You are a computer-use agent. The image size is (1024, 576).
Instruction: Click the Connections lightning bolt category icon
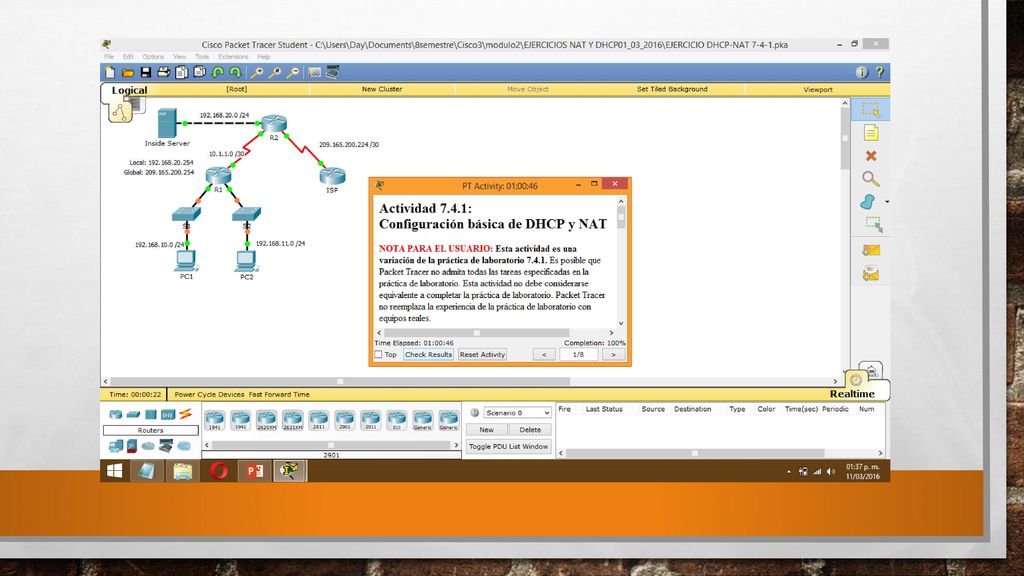point(185,414)
